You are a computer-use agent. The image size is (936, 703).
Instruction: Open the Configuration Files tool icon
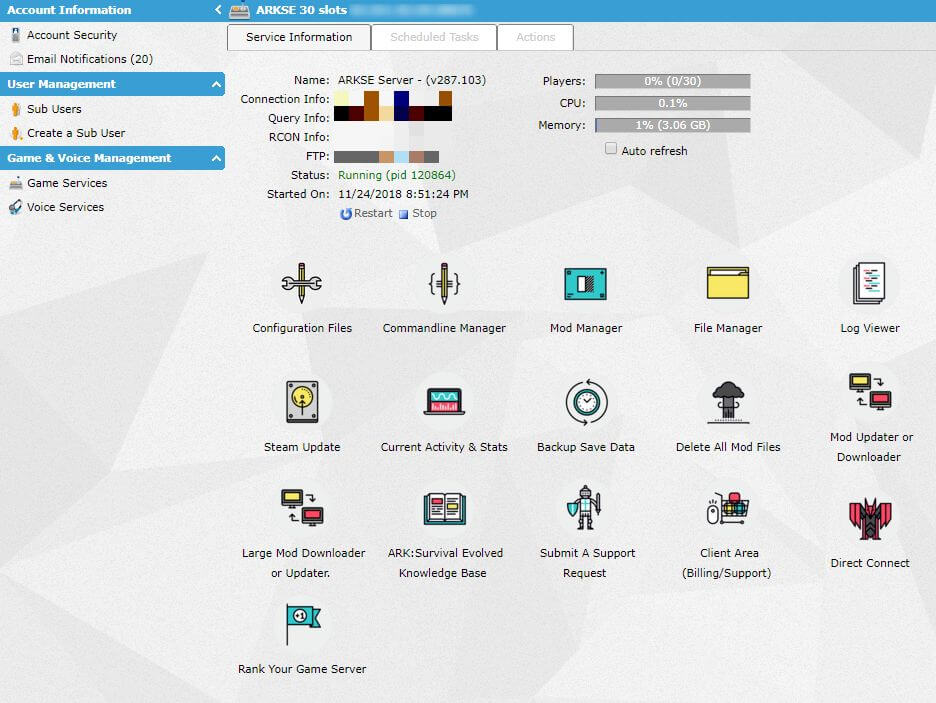[301, 285]
